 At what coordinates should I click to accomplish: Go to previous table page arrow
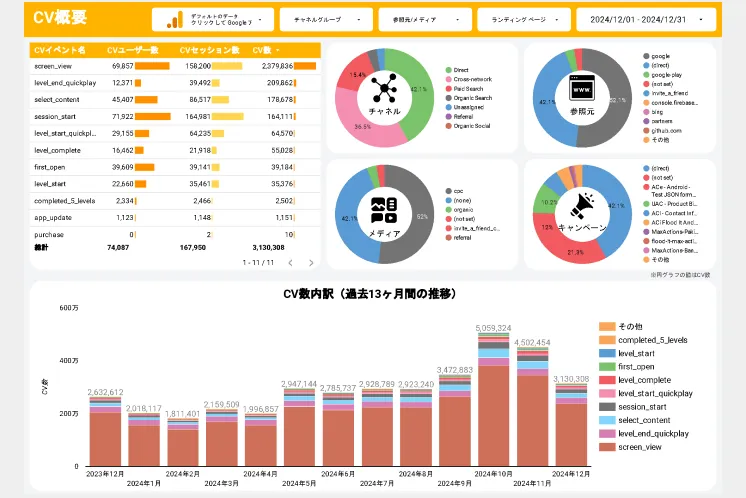290,263
